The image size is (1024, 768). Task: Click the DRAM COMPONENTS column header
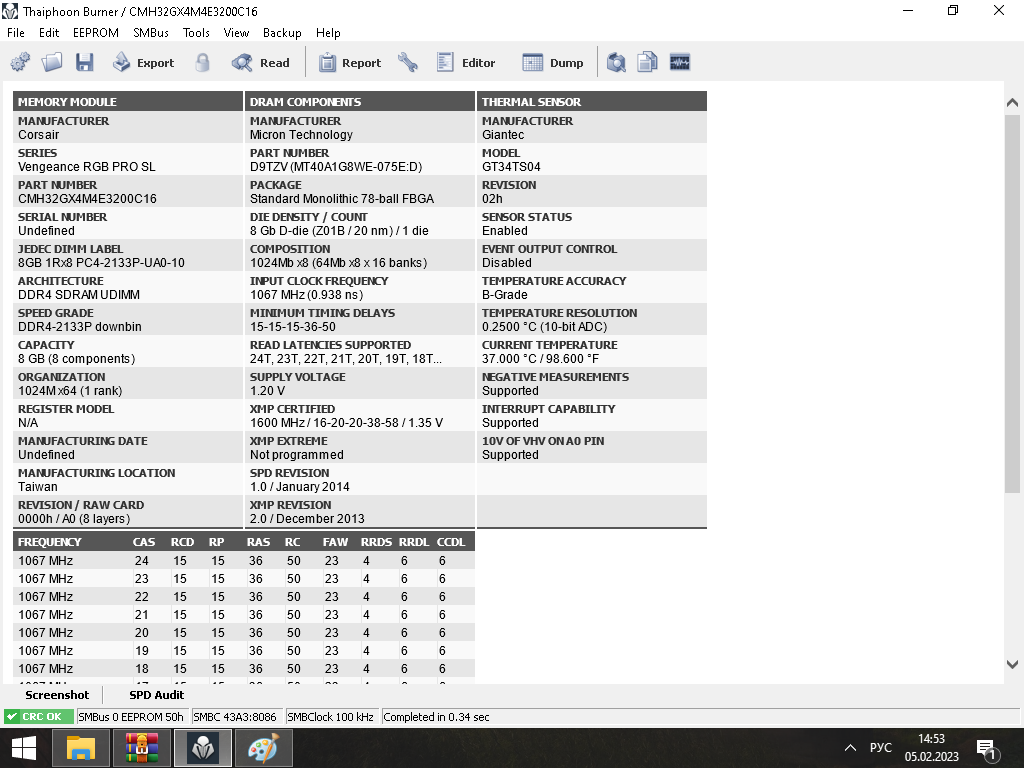[x=360, y=101]
